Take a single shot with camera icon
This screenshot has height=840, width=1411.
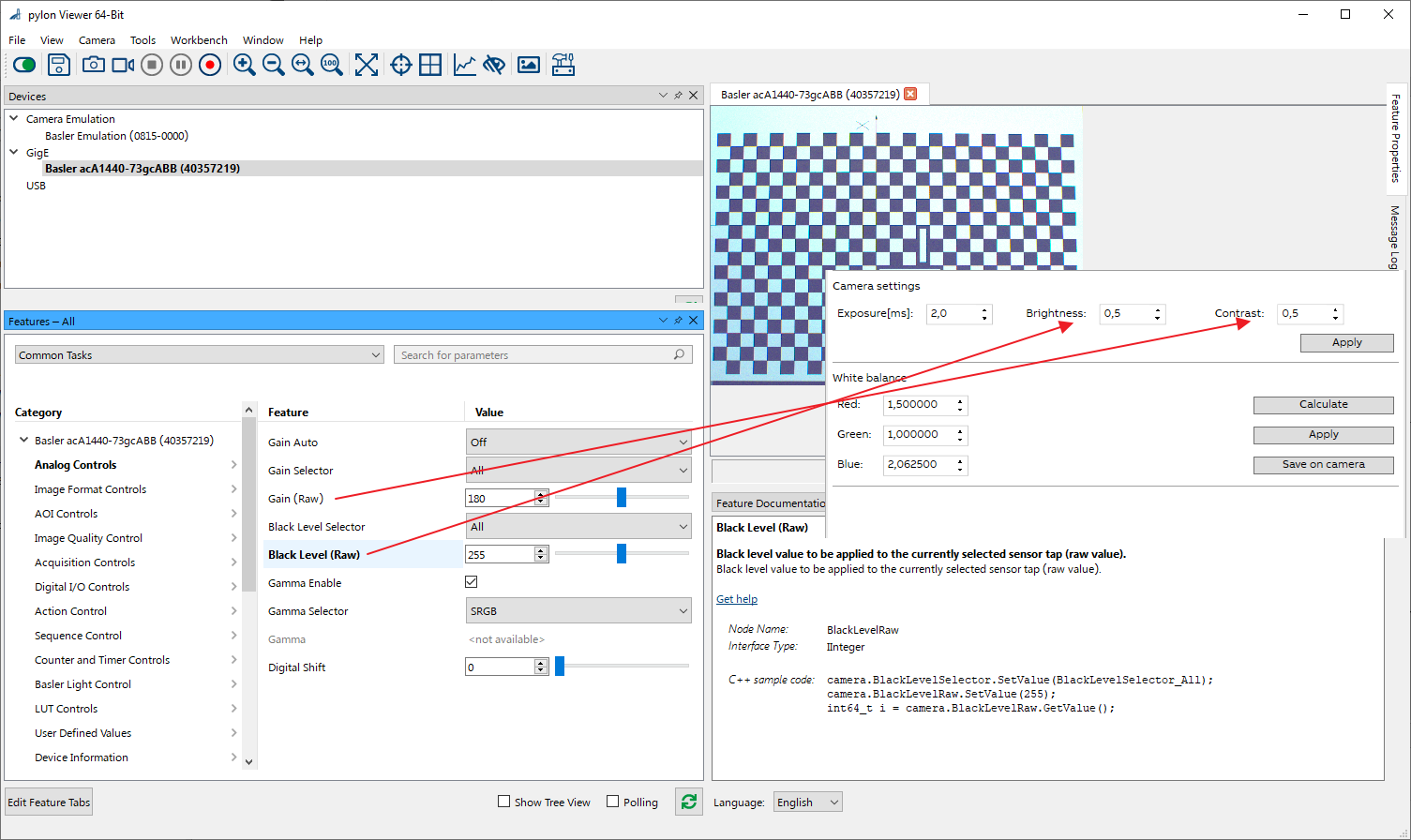93,65
